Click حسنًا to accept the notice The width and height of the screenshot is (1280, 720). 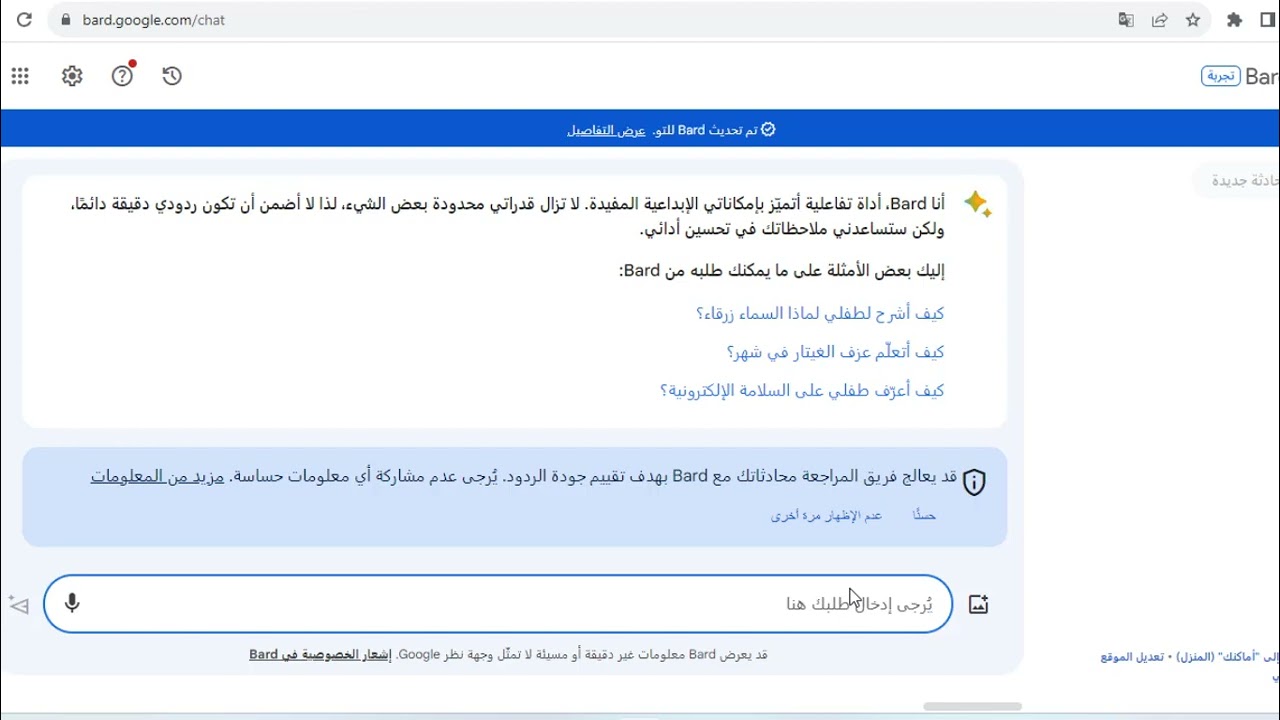(924, 515)
